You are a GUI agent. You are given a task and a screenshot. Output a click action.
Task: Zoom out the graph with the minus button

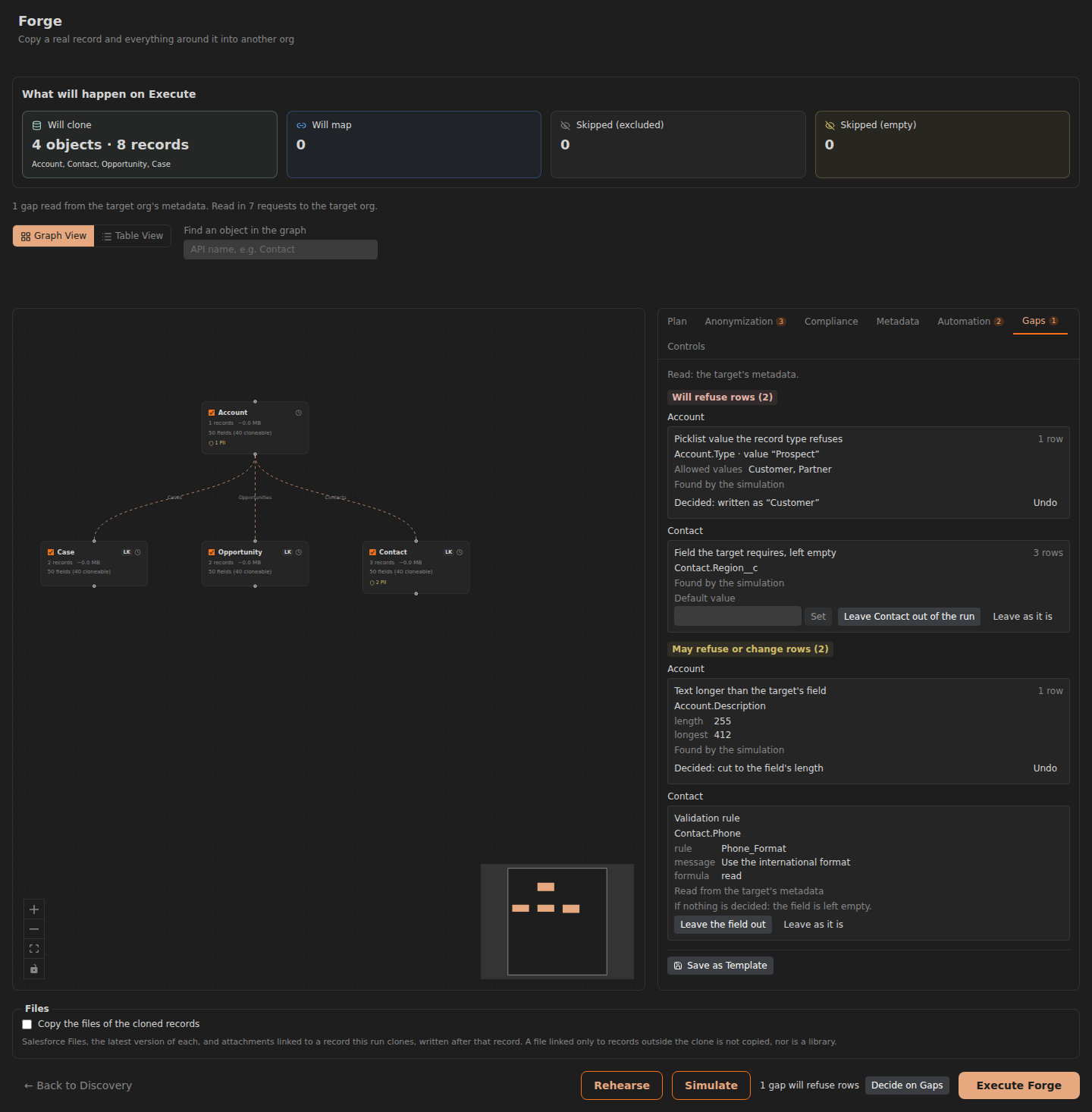(34, 929)
